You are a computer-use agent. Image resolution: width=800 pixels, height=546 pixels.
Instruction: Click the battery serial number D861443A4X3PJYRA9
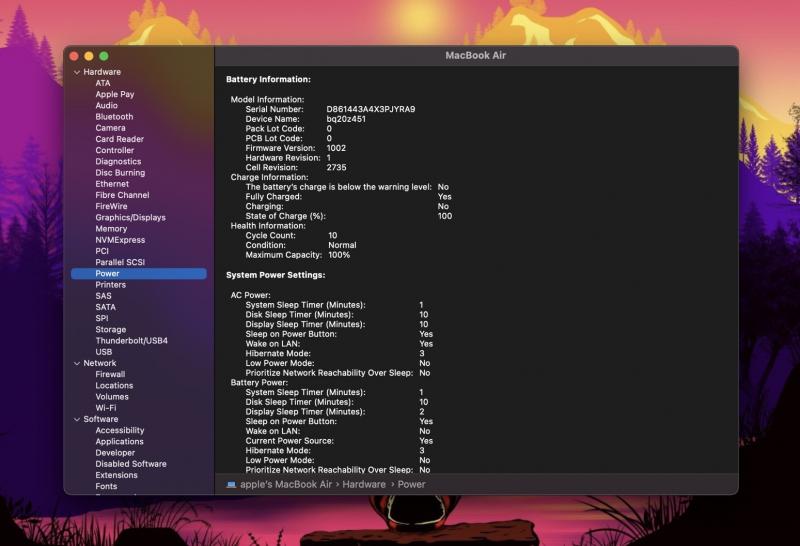(x=371, y=110)
